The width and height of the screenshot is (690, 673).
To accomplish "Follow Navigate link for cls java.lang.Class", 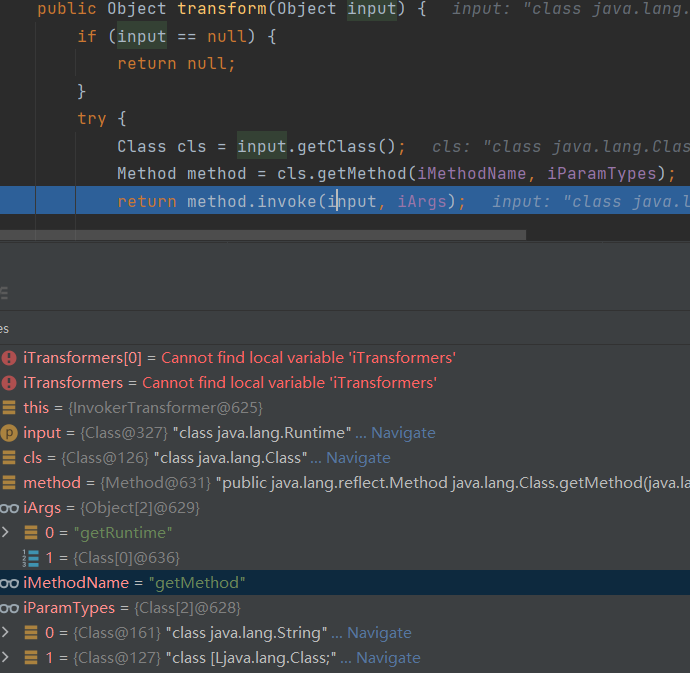I will (358, 458).
